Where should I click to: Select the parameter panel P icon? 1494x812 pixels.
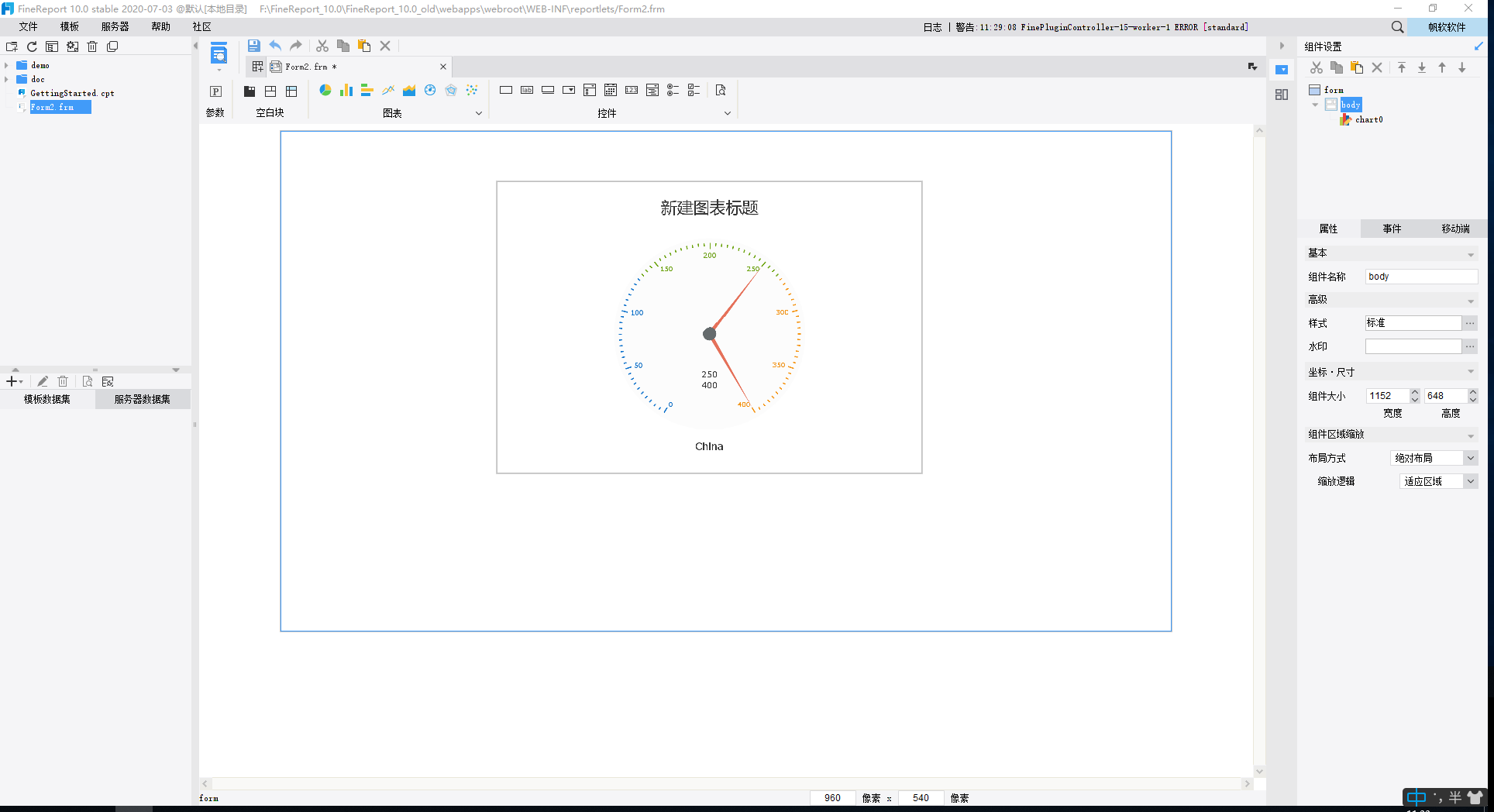tap(215, 91)
